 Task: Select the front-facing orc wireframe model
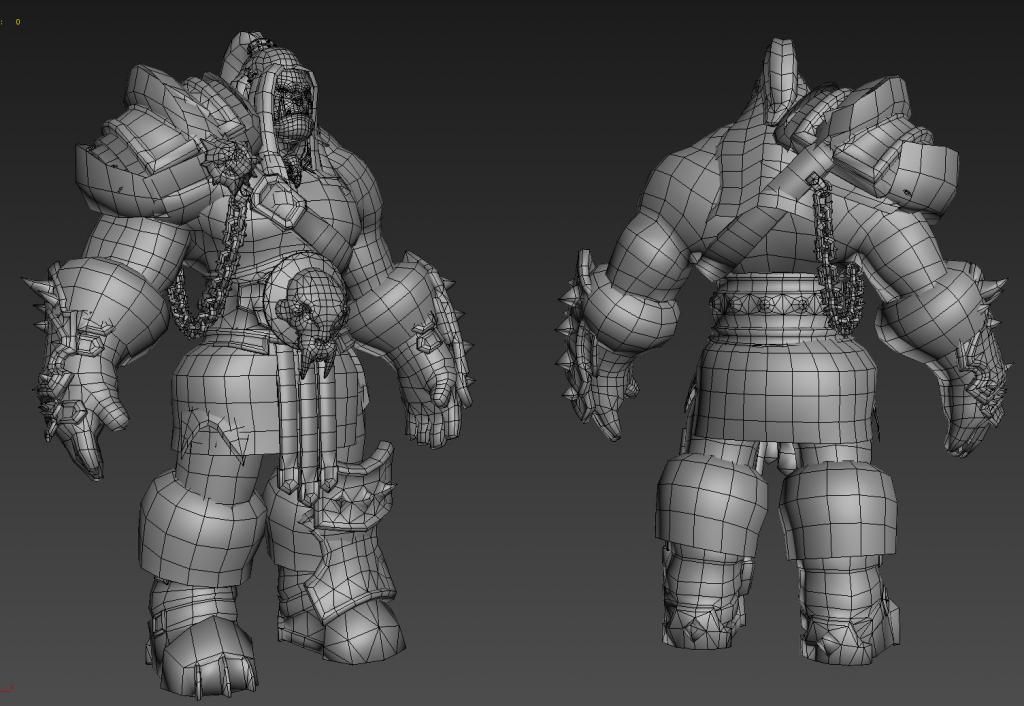(x=247, y=366)
